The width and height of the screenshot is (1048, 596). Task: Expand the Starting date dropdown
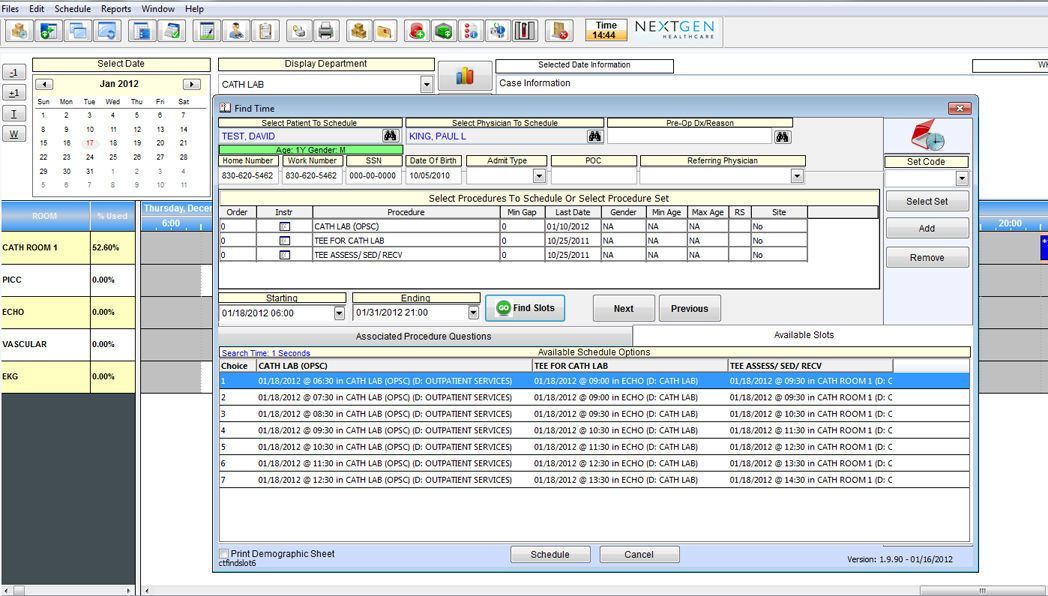[x=339, y=313]
